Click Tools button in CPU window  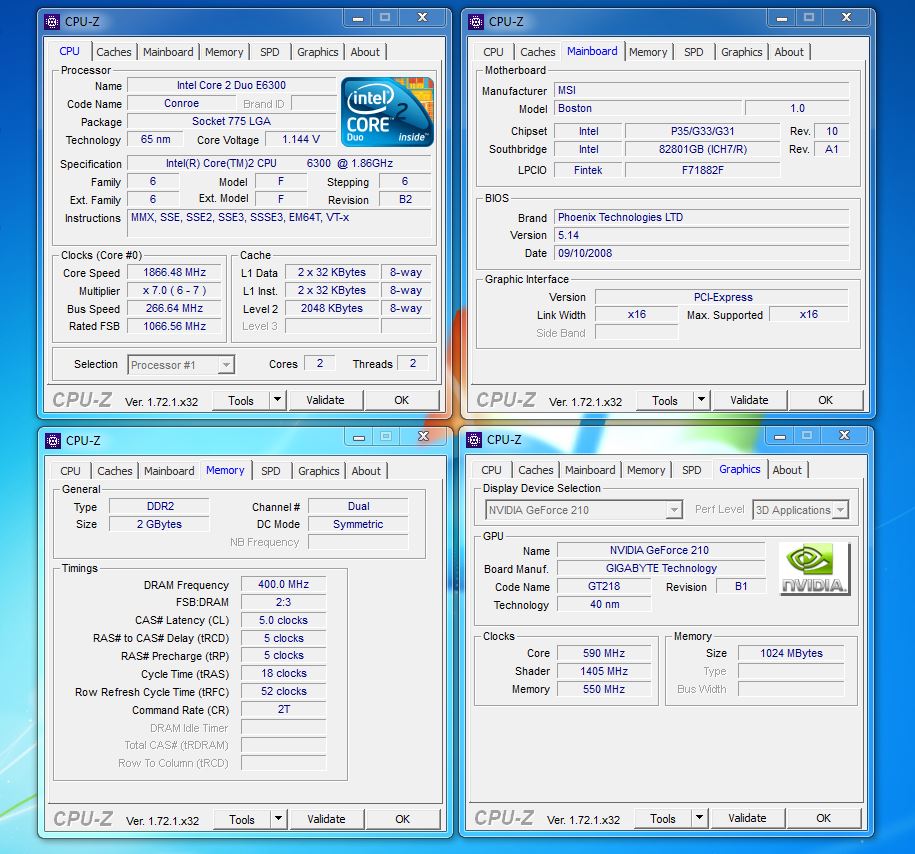240,400
